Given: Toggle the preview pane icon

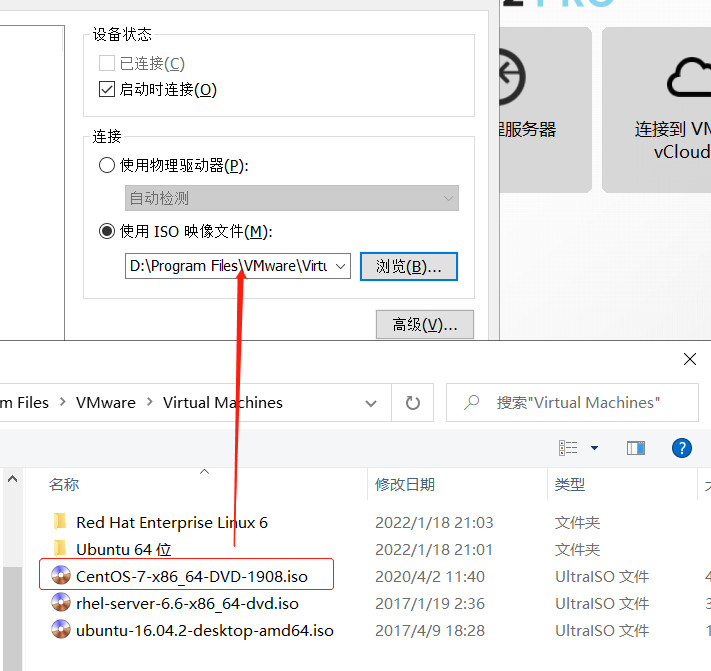Looking at the screenshot, I should (x=636, y=448).
